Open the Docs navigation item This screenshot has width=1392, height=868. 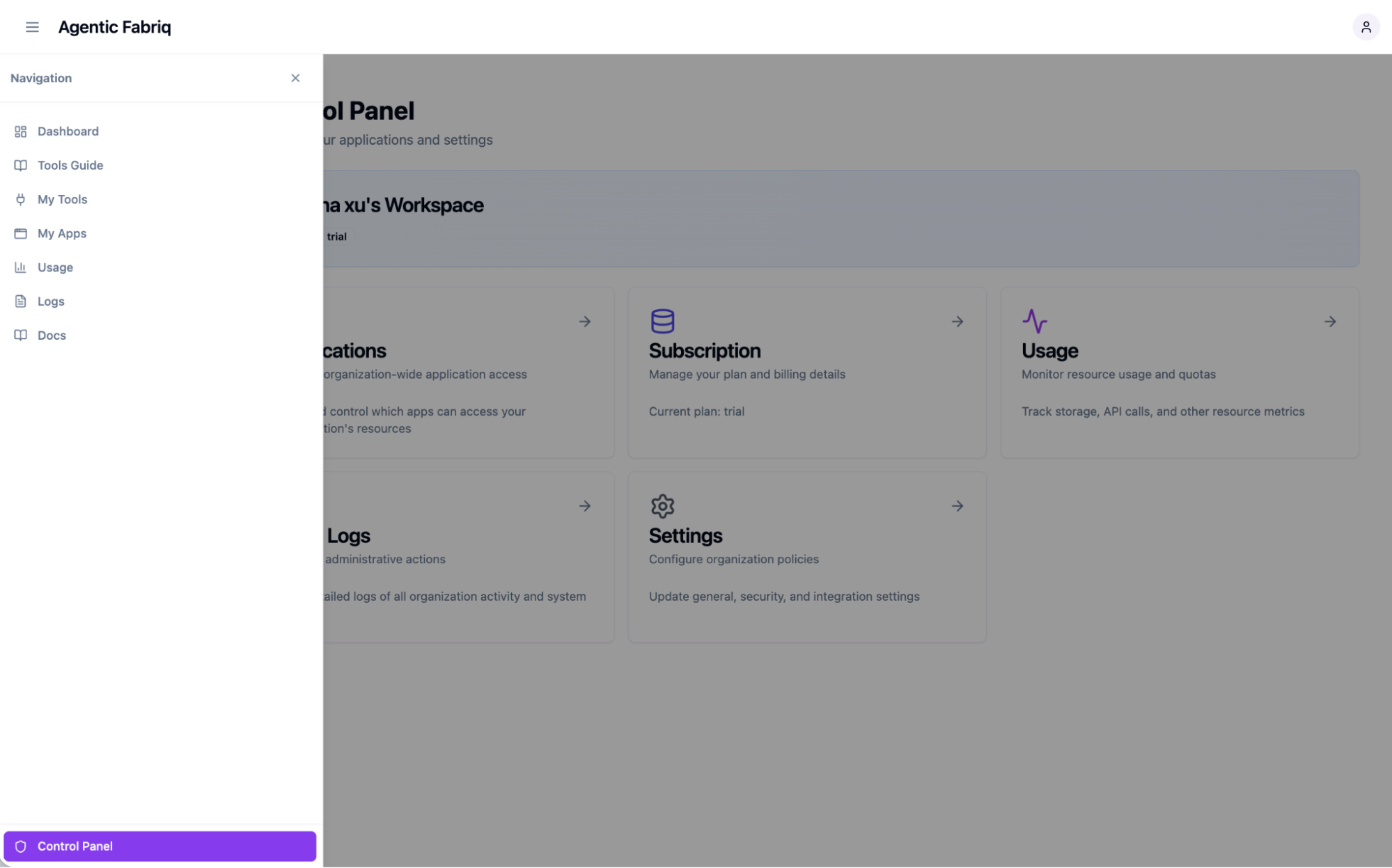[x=52, y=336]
